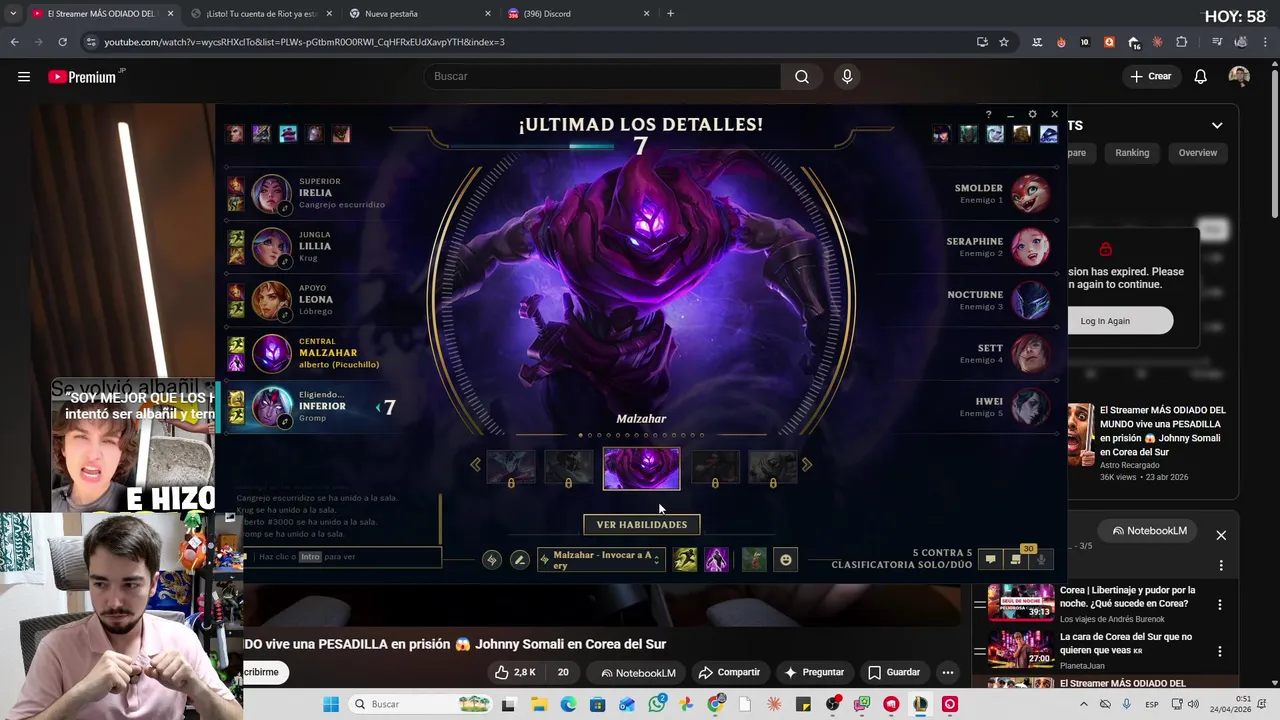Screen dimensions: 1280x720
Task: Switch to the Ranking tab
Action: click(1132, 153)
